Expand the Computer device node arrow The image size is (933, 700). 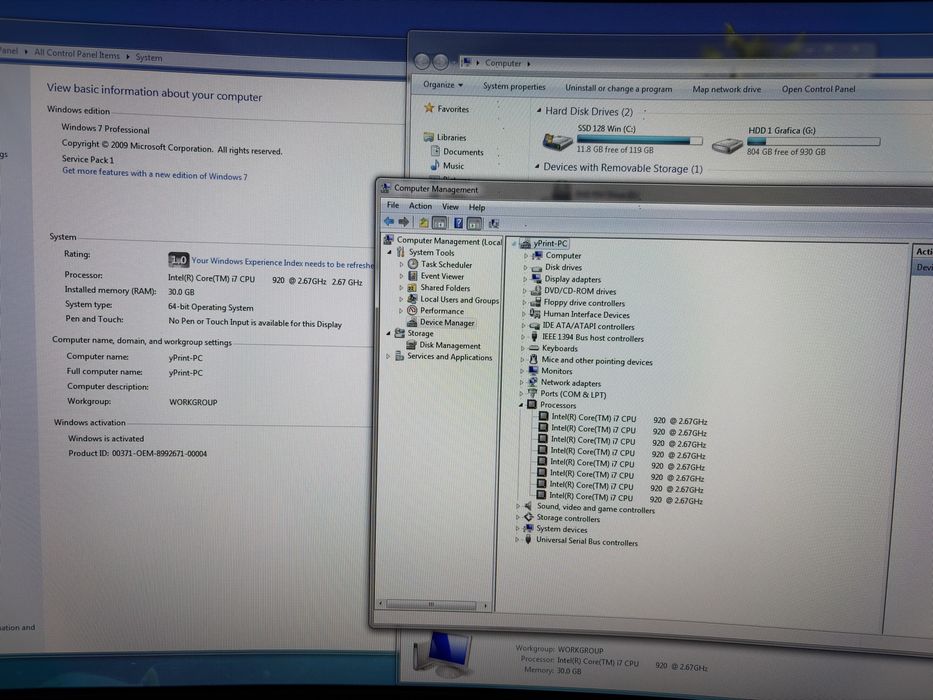click(525, 255)
